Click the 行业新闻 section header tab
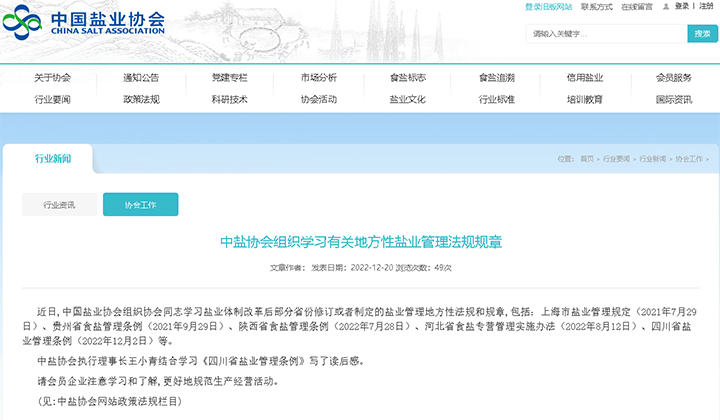720x420 pixels. 53,158
